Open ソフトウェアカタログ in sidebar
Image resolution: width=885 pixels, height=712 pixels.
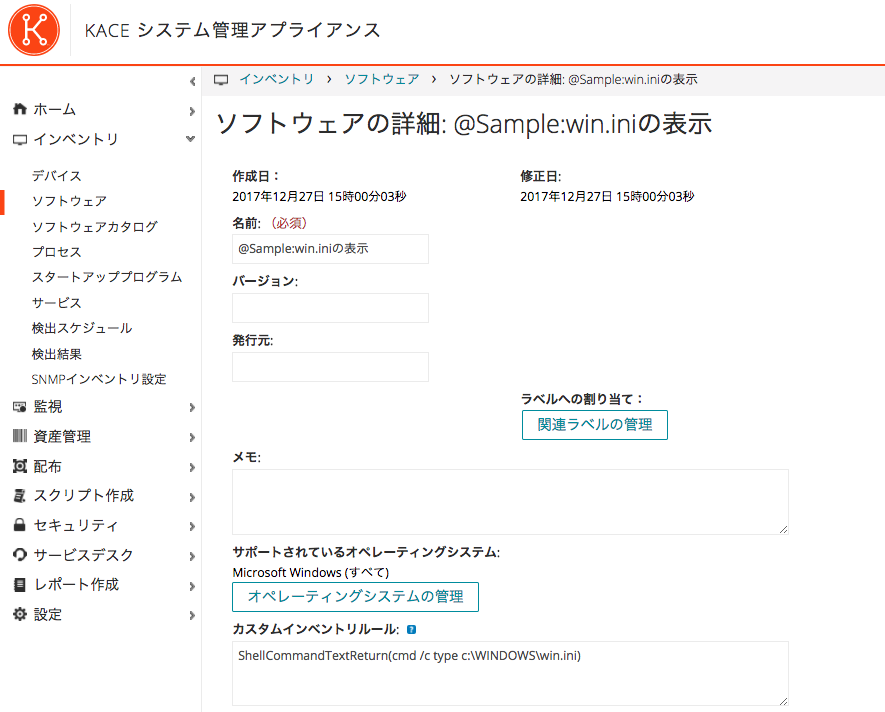95,226
